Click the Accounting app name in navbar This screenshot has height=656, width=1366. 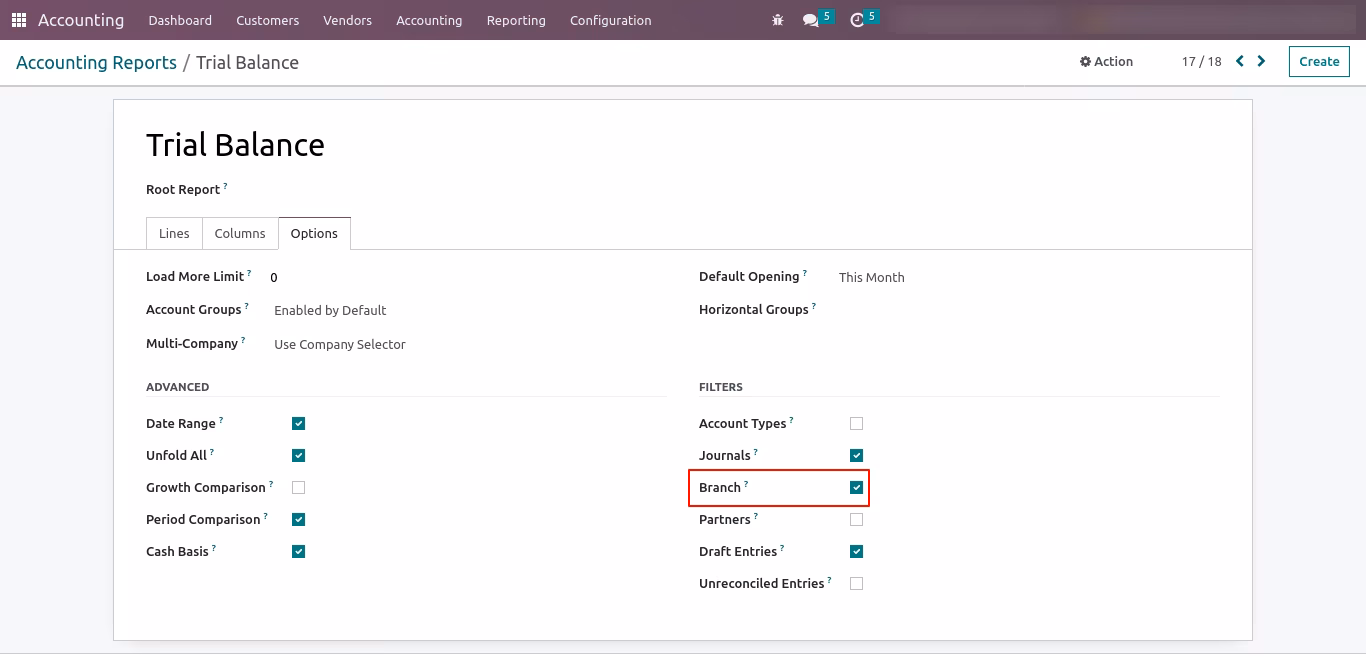coord(81,20)
